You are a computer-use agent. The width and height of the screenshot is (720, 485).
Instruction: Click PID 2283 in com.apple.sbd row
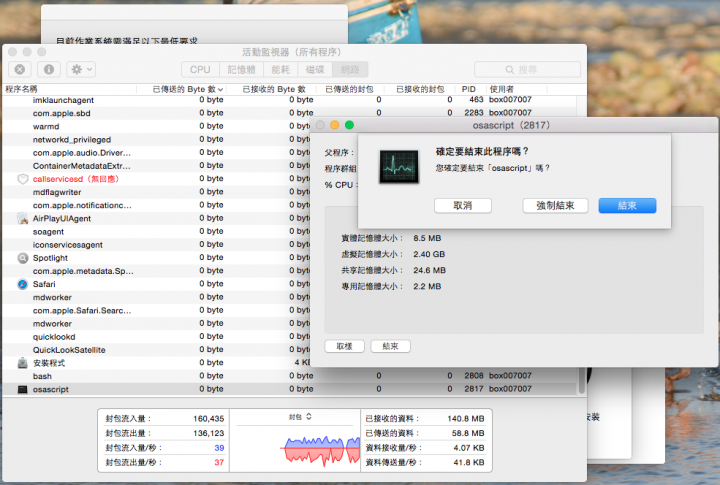(473, 113)
